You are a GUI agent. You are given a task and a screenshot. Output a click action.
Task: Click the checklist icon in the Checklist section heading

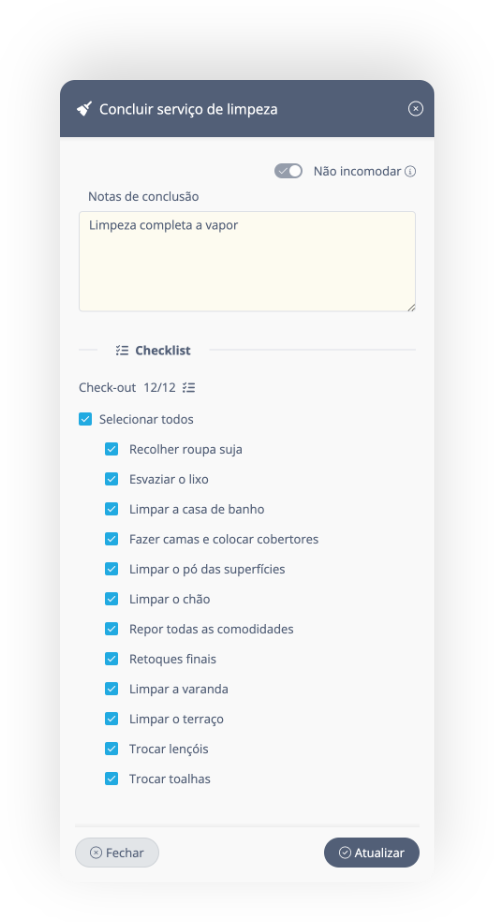coord(122,350)
